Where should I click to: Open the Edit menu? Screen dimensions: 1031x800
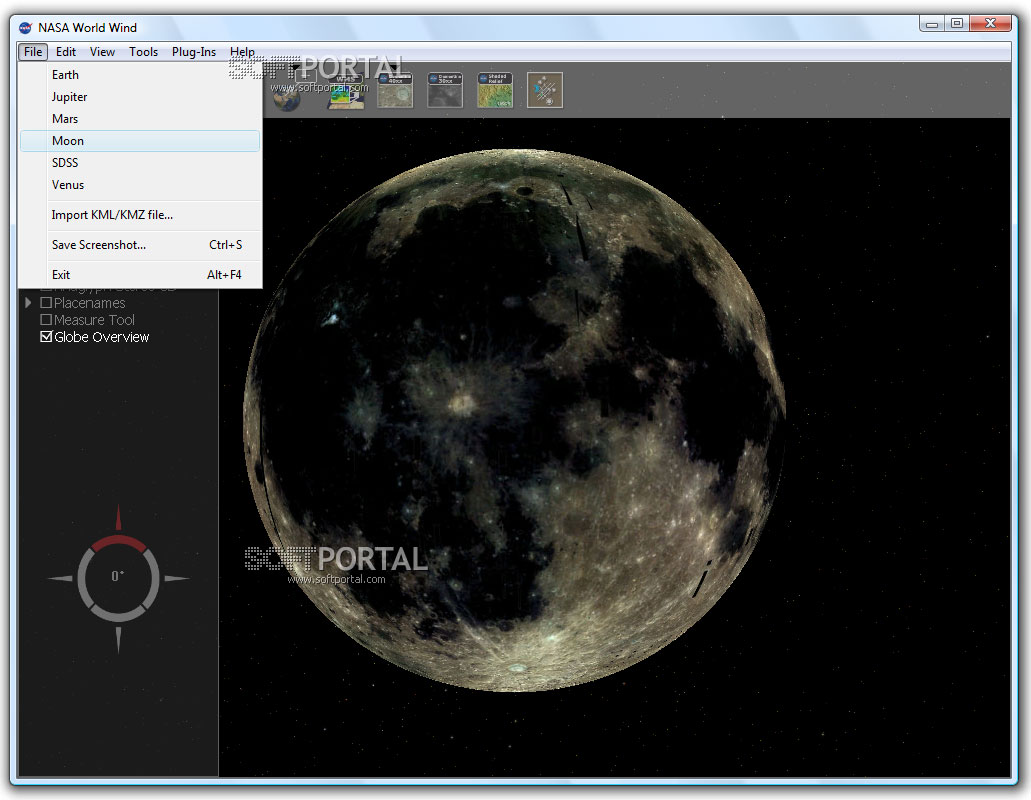(x=66, y=52)
